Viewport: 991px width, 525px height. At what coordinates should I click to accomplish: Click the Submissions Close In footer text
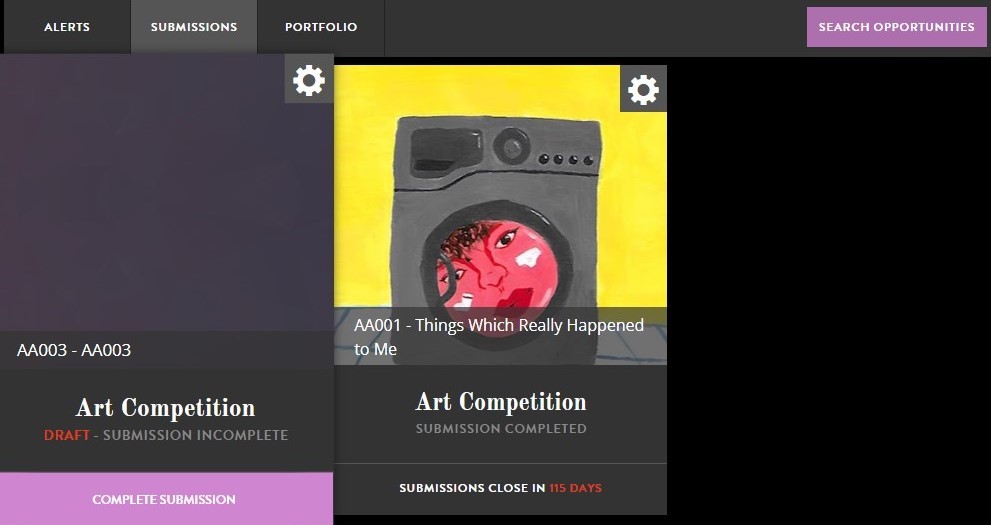point(472,488)
